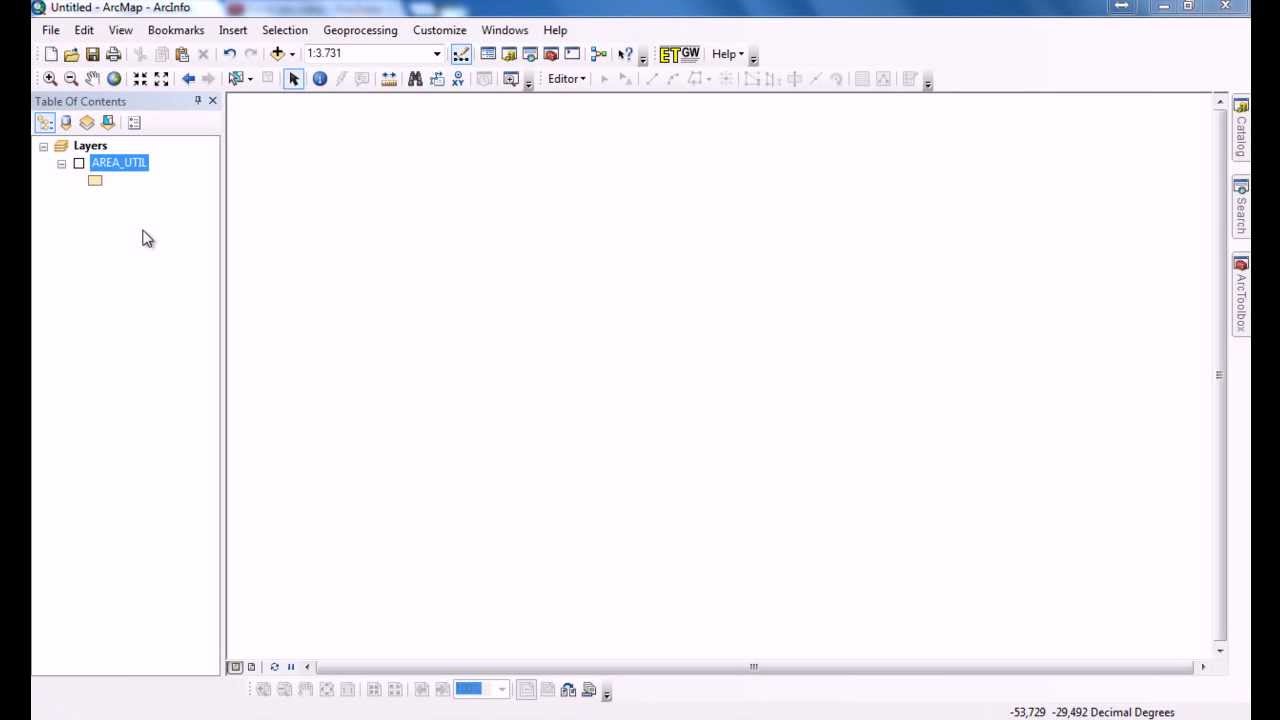Select the Zoom In tool
The image size is (1280, 720).
click(50, 79)
